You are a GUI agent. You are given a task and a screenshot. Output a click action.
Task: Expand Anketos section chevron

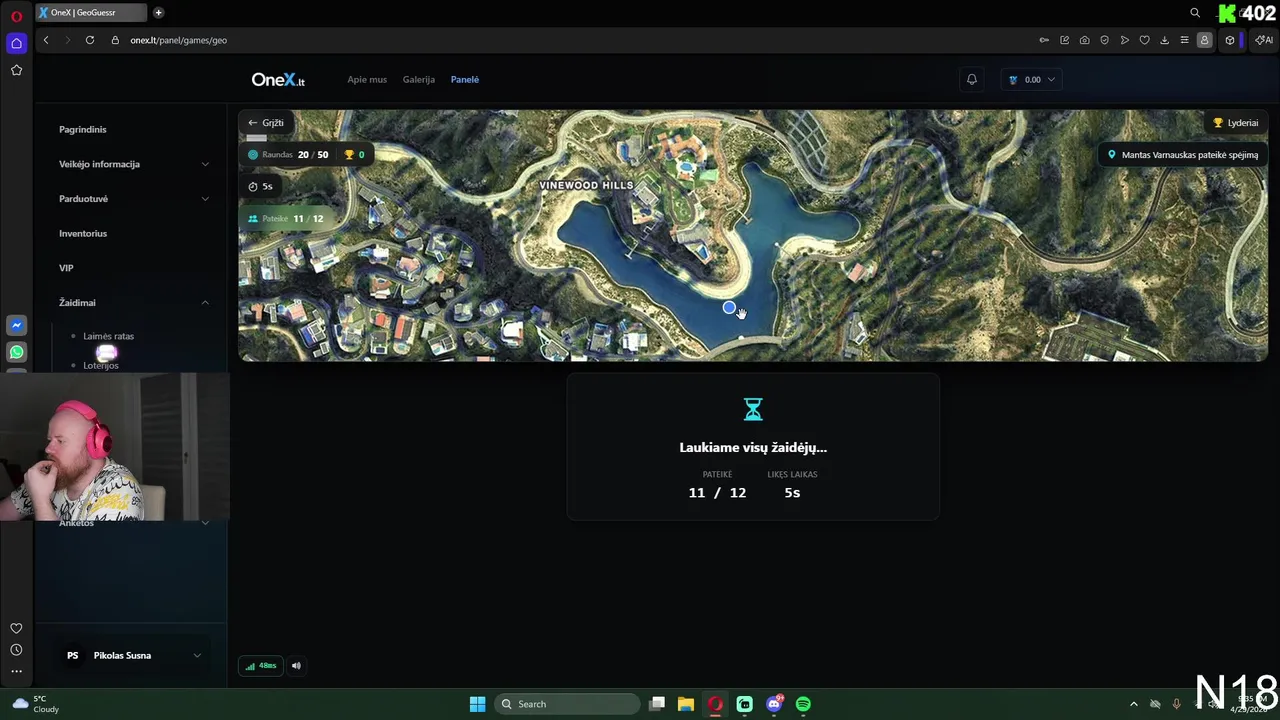pos(205,523)
